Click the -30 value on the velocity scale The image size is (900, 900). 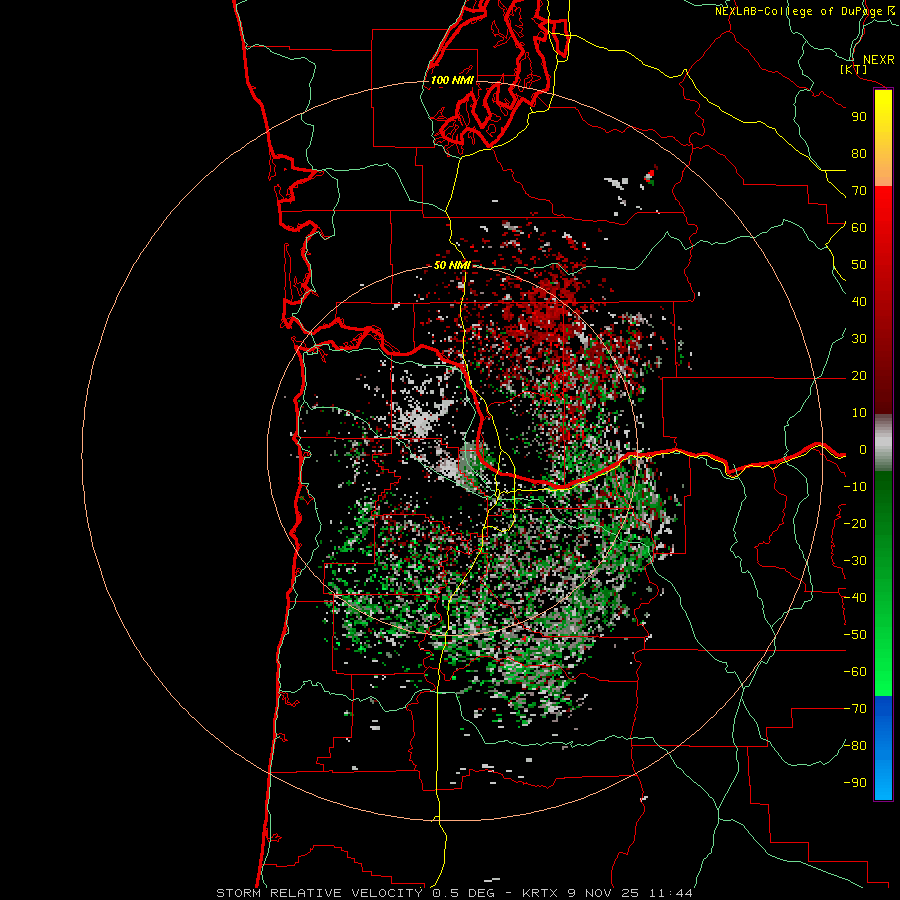(x=855, y=561)
